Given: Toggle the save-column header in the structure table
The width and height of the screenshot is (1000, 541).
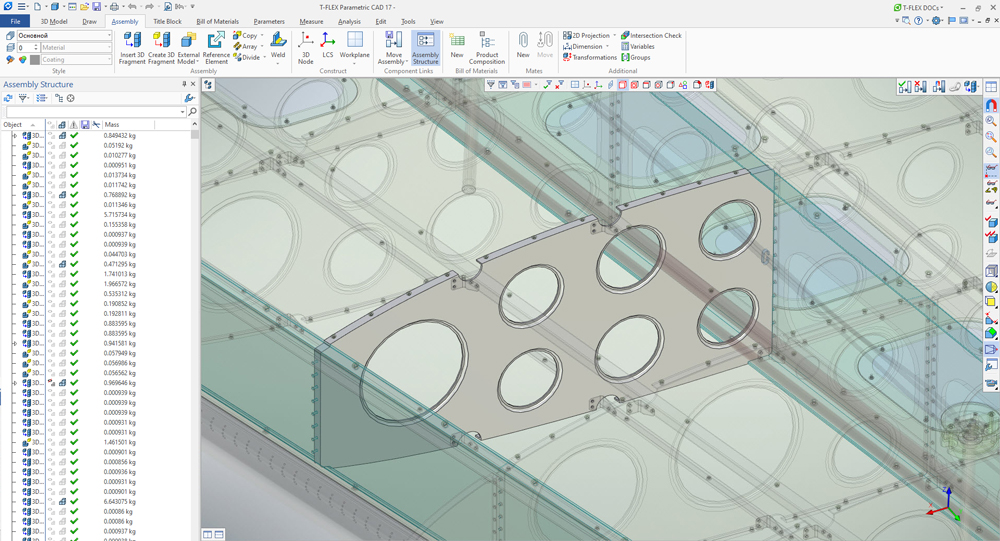Looking at the screenshot, I should coord(85,124).
